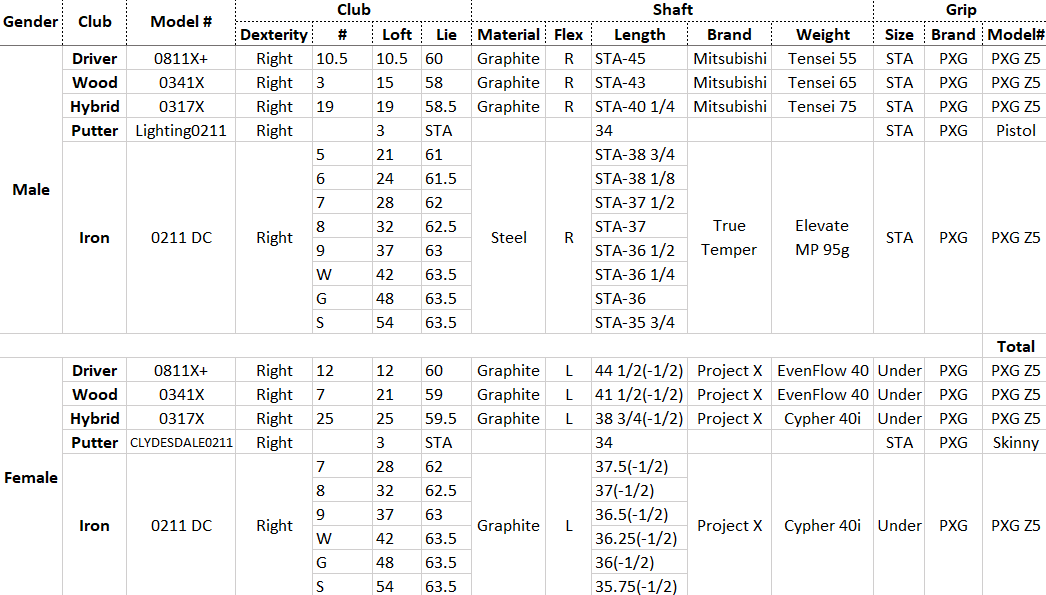
Task: Click the Material column header
Action: pyautogui.click(x=509, y=34)
